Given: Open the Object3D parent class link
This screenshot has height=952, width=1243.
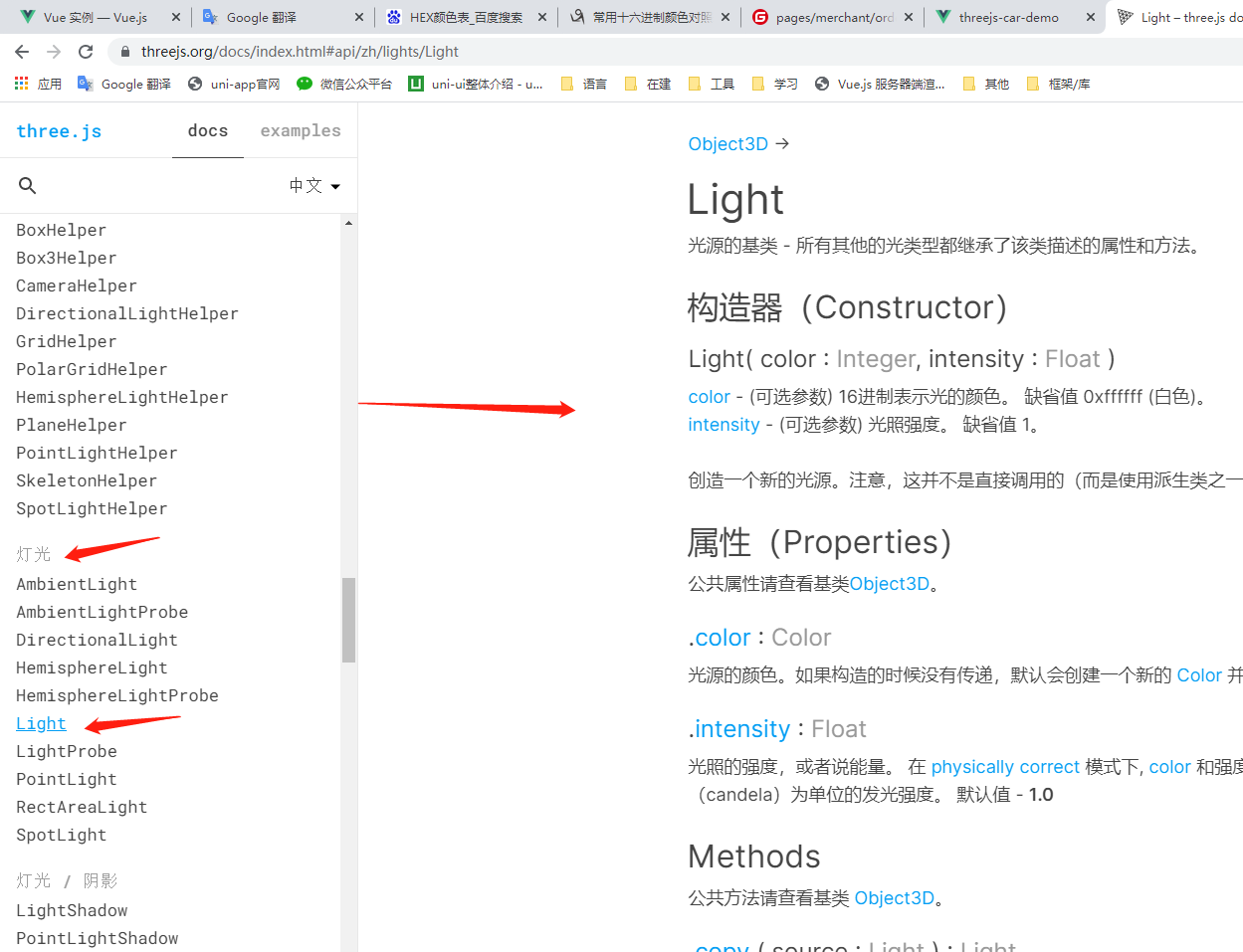Looking at the screenshot, I should pyautogui.click(x=728, y=143).
